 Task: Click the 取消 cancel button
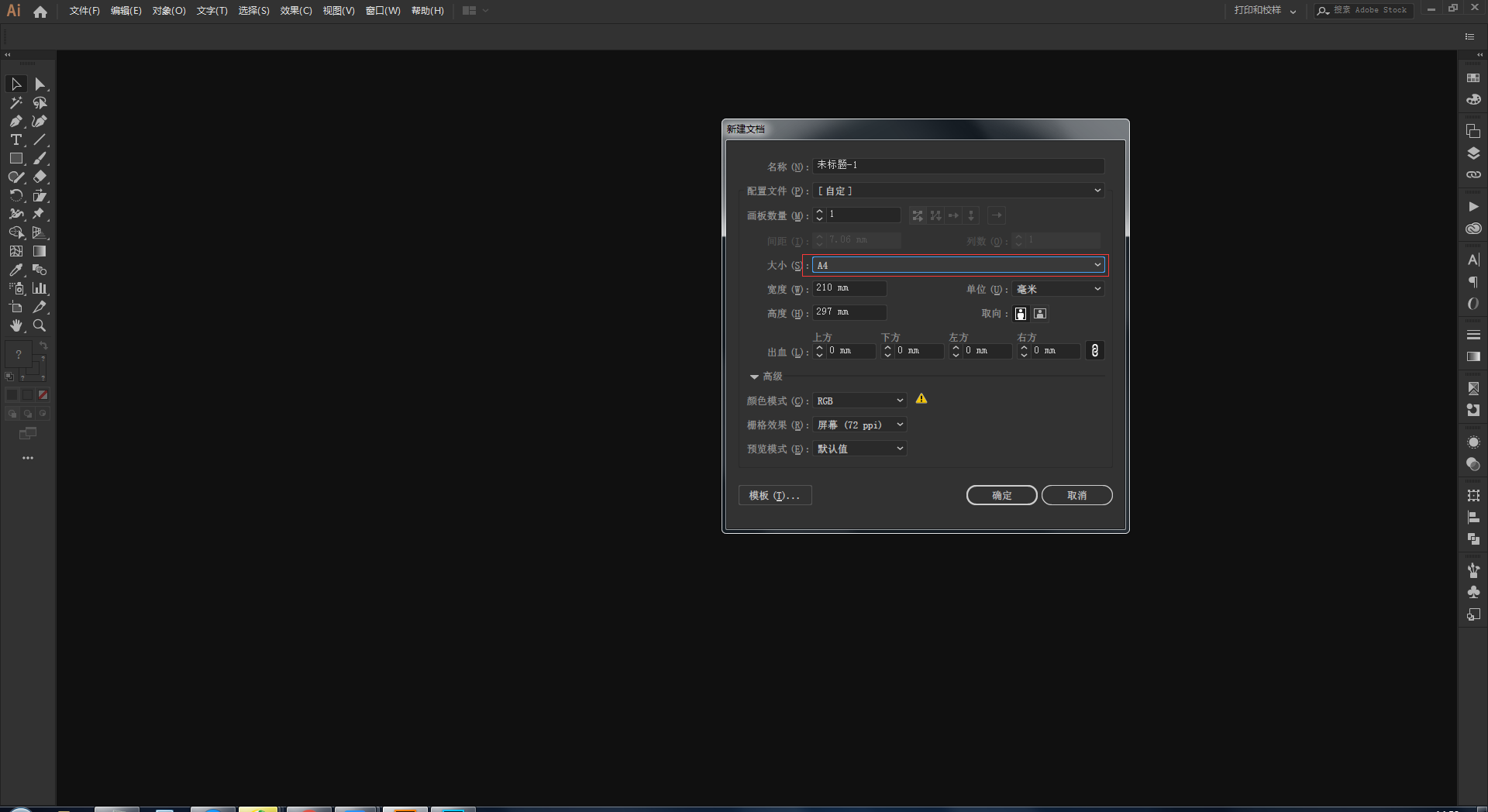pyautogui.click(x=1076, y=495)
